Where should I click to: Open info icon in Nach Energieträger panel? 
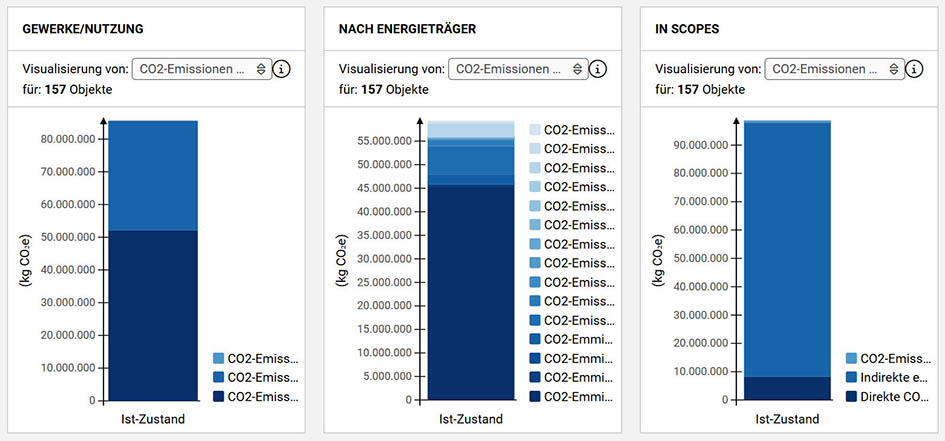[x=598, y=69]
